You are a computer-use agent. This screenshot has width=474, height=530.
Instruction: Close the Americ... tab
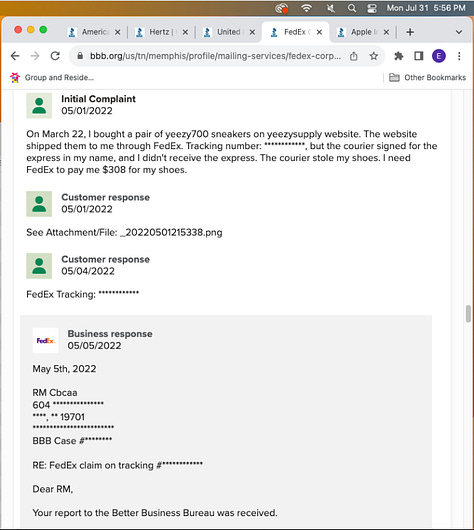(117, 32)
